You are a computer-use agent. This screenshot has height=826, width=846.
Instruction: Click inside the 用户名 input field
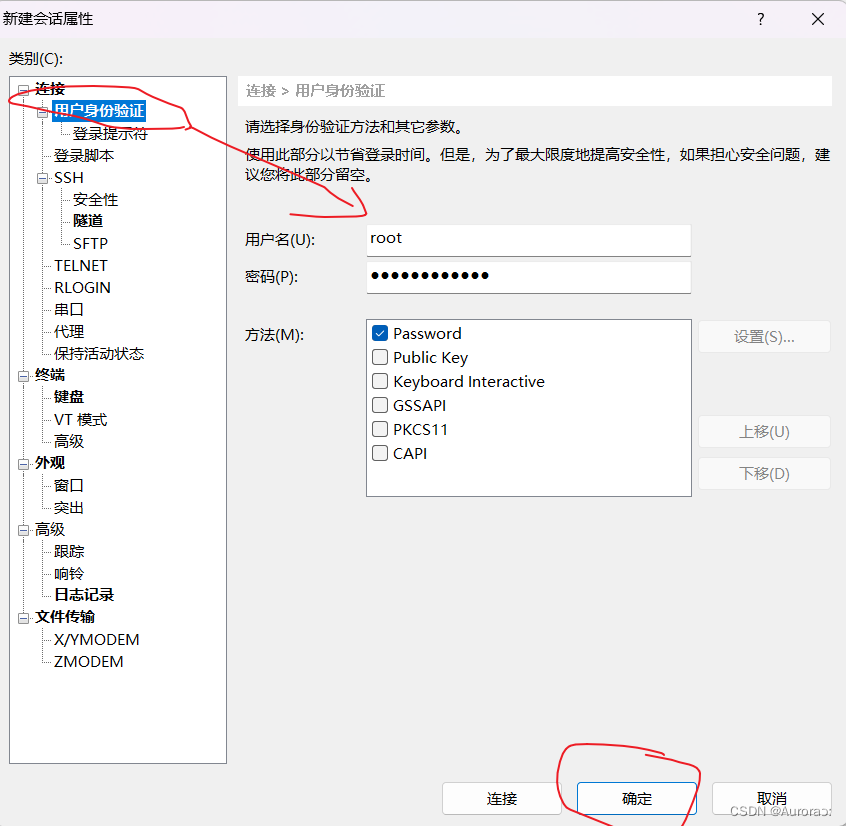click(x=528, y=240)
